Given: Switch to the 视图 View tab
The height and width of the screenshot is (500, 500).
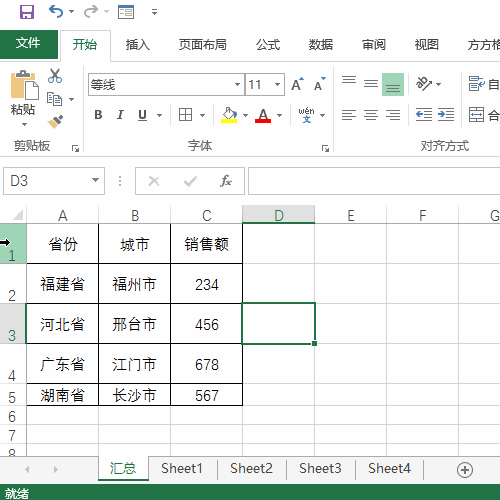Looking at the screenshot, I should coord(426,45).
